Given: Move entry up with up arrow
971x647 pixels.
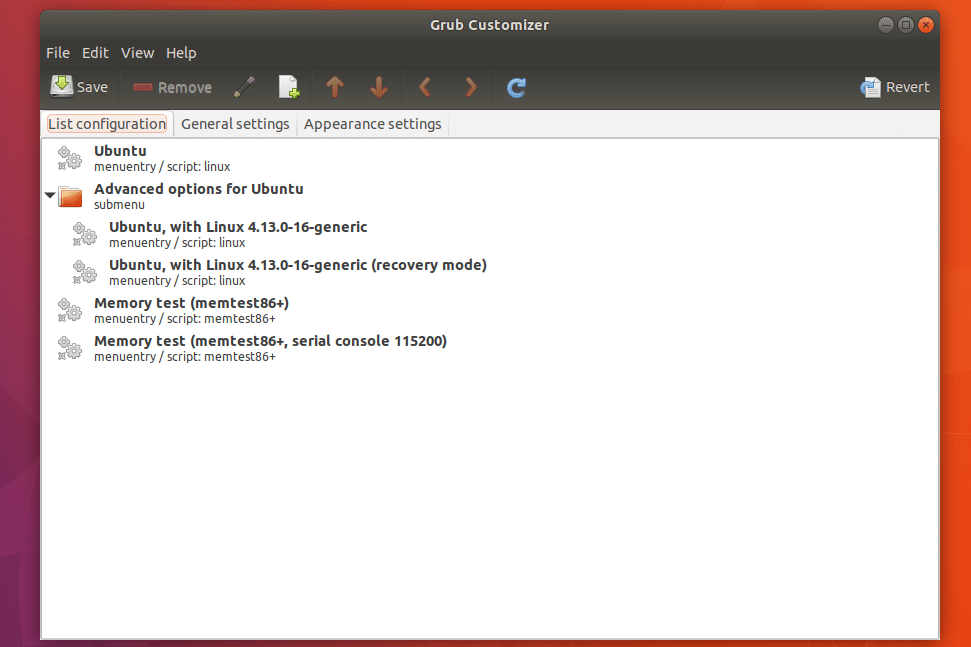Looking at the screenshot, I should click(x=335, y=87).
